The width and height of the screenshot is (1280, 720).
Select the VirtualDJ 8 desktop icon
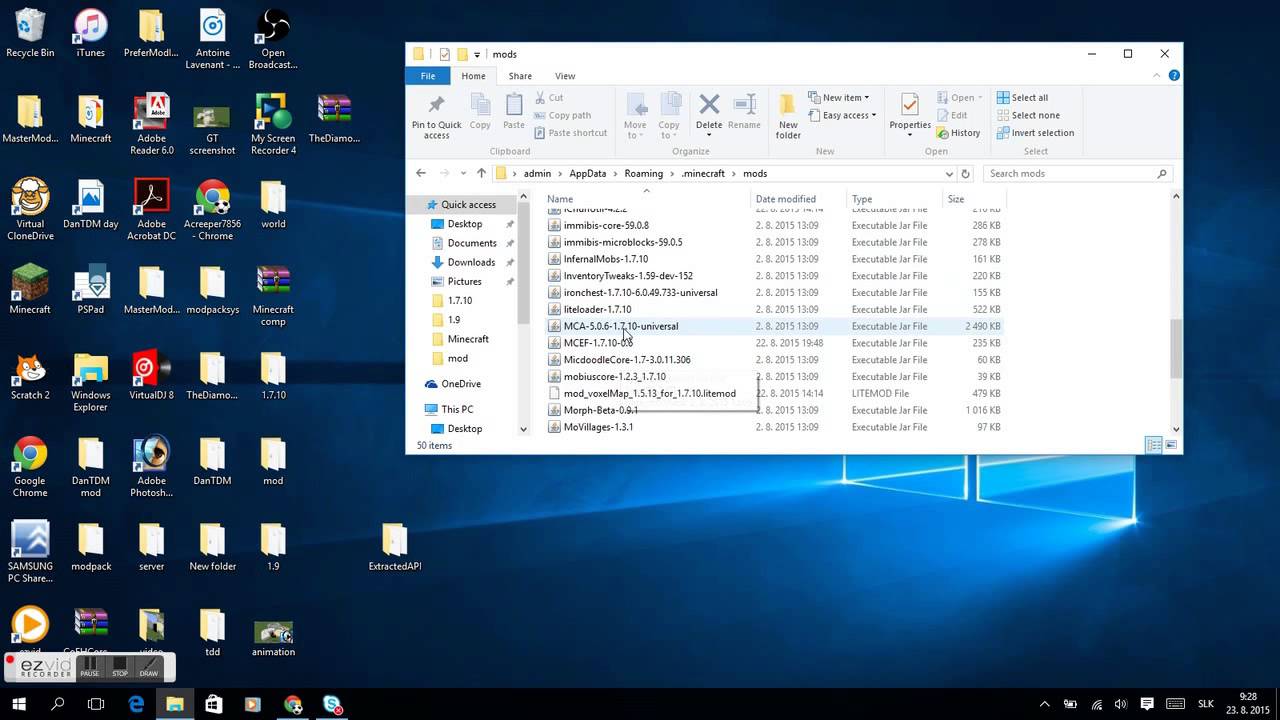pyautogui.click(x=152, y=376)
